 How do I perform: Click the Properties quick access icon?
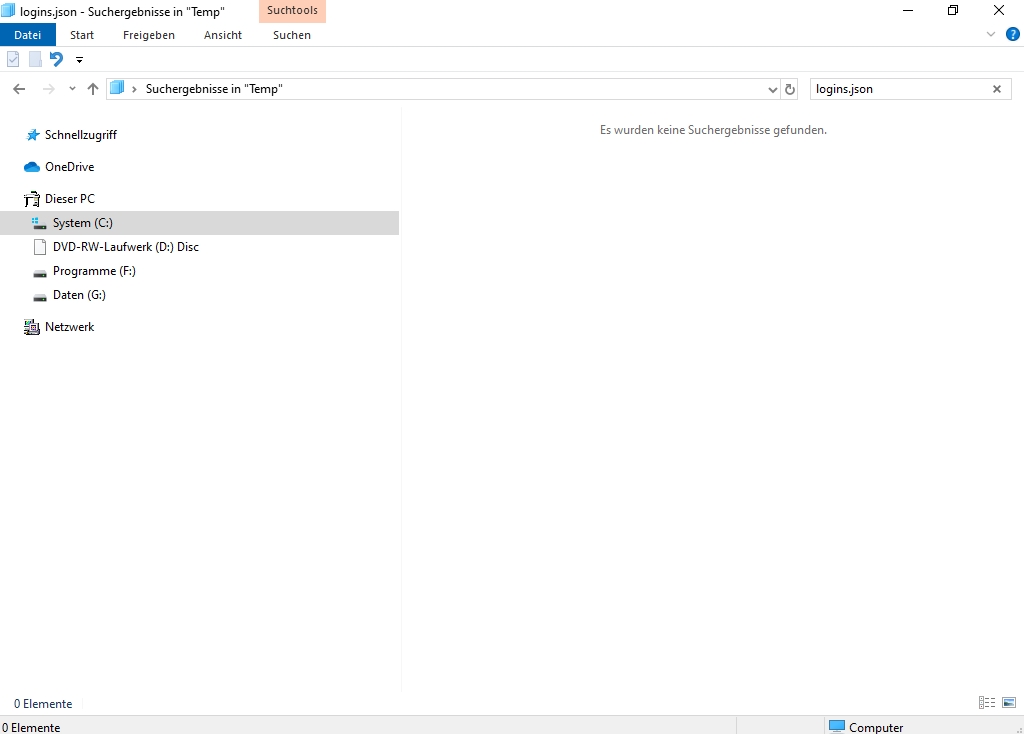(13, 59)
